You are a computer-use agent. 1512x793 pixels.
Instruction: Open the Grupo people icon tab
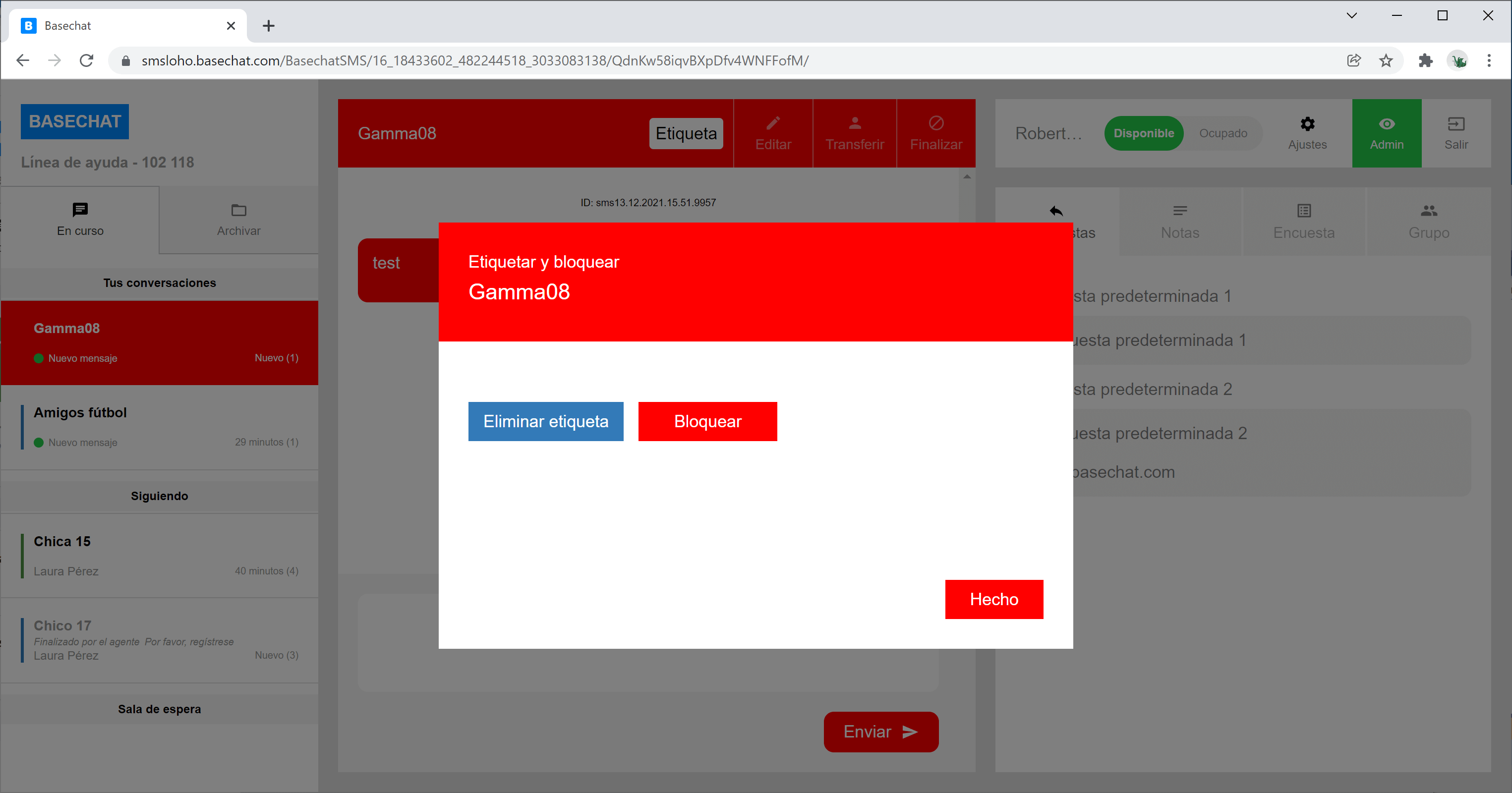click(1429, 211)
